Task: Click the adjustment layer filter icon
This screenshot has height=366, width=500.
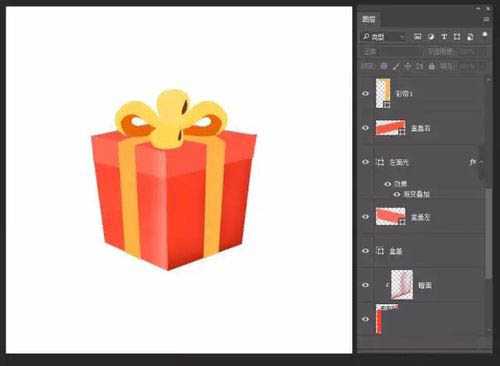Action: (x=431, y=36)
